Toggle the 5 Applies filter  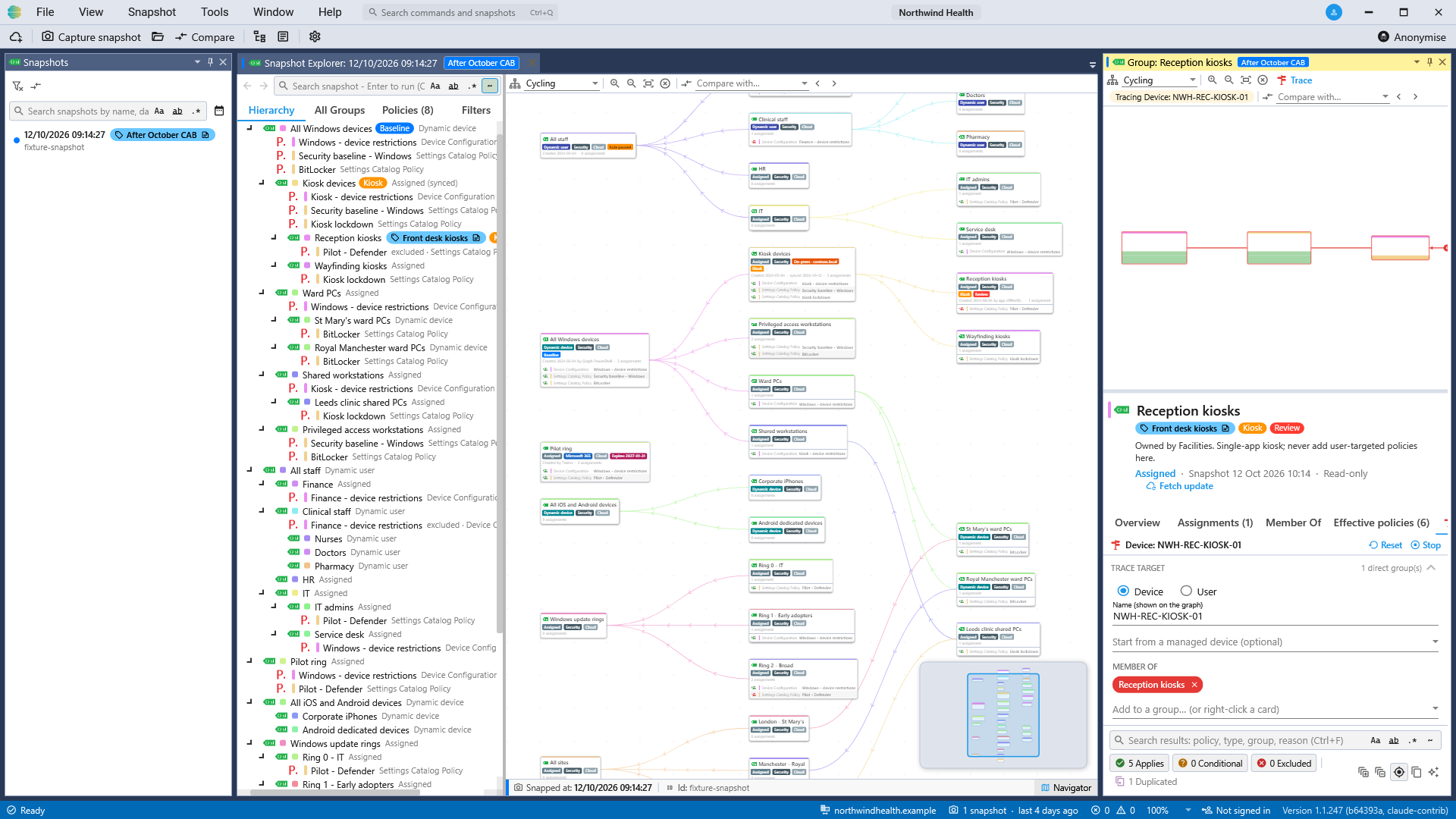tap(1139, 764)
